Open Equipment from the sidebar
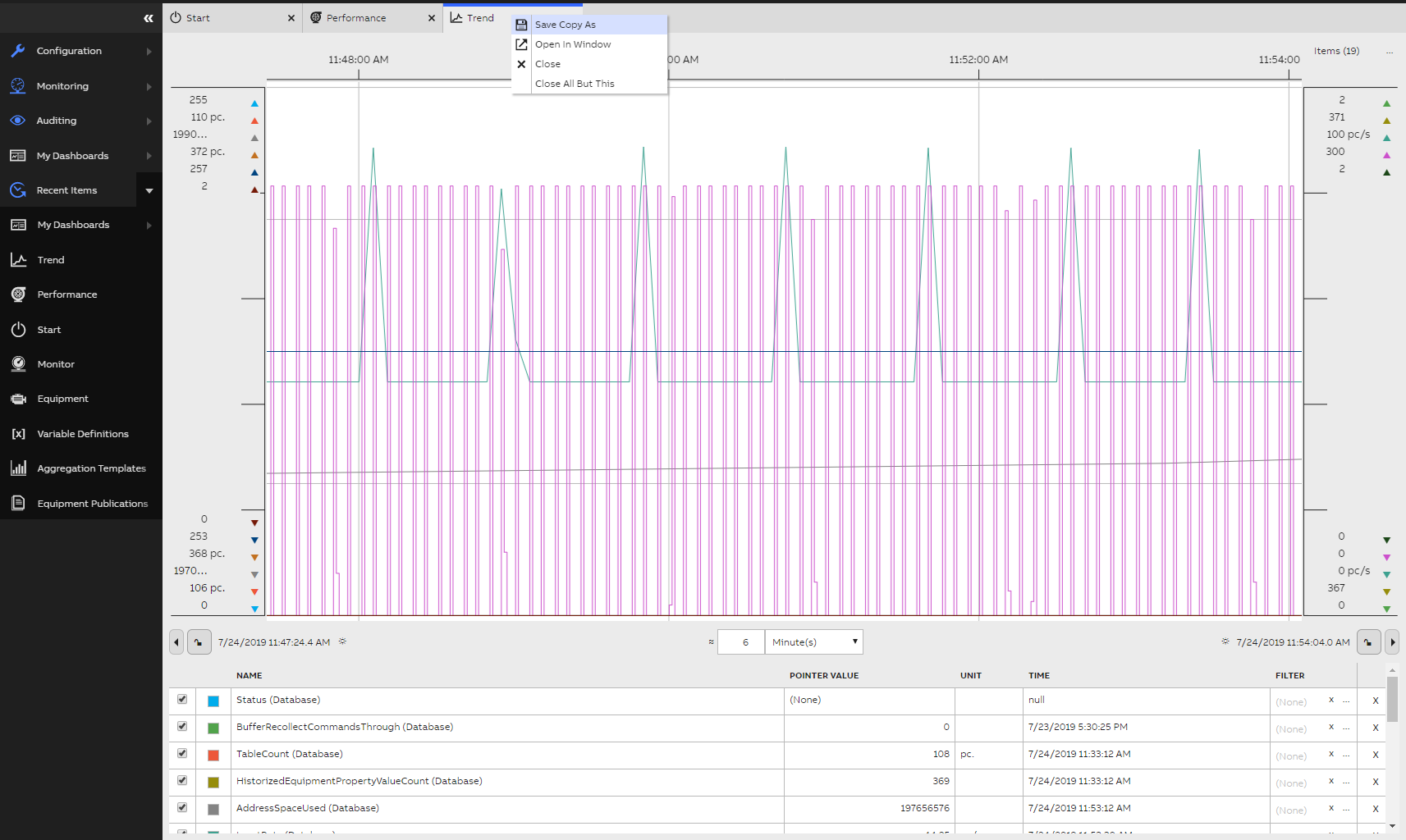 click(x=62, y=399)
